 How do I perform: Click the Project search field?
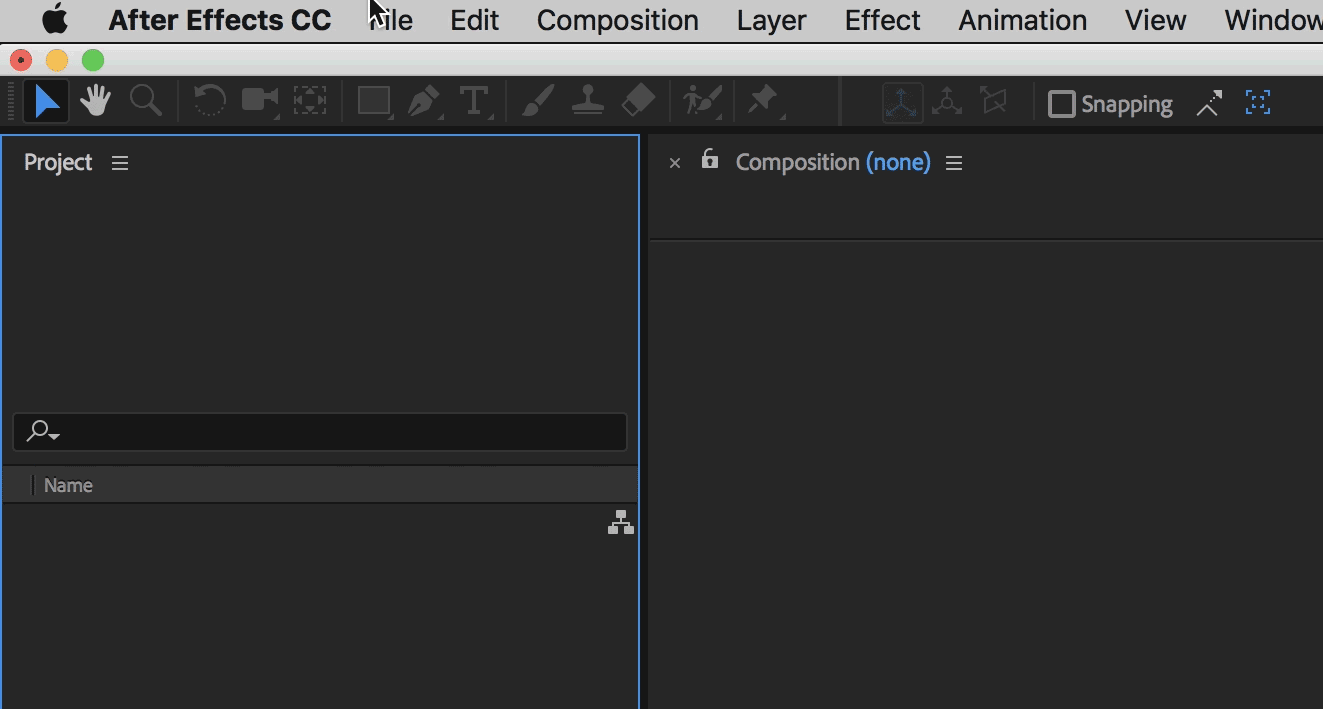click(x=320, y=432)
